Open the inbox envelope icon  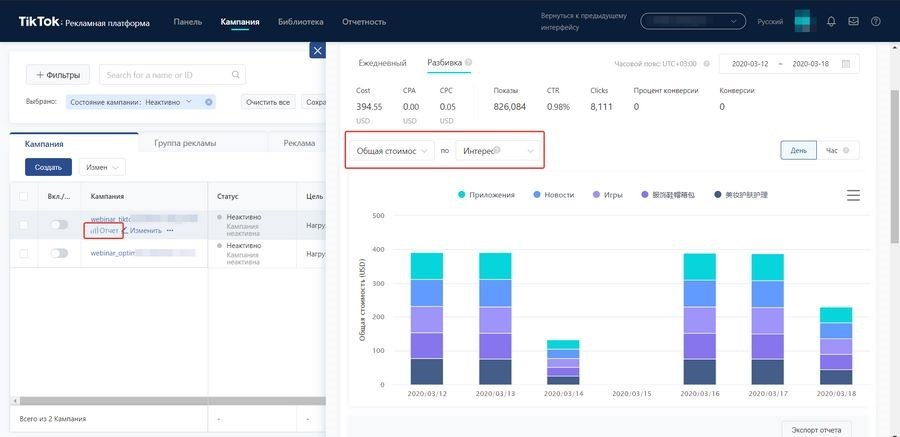click(x=854, y=21)
